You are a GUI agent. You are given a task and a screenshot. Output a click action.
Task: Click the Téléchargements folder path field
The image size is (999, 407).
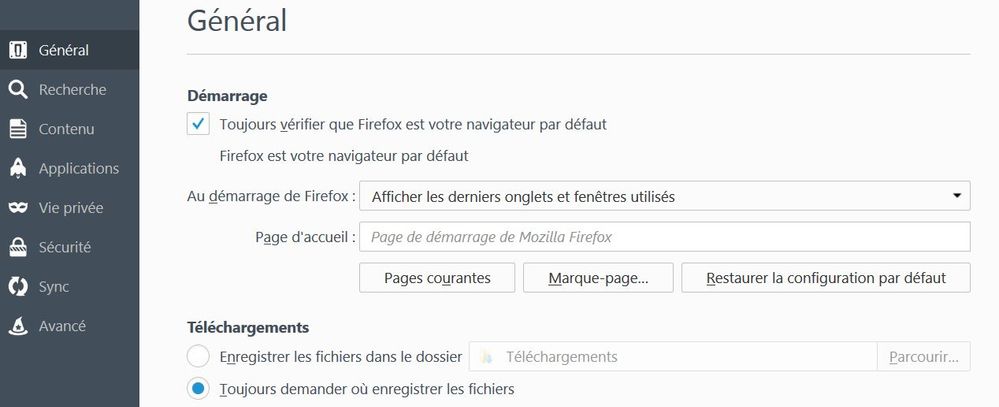click(x=672, y=356)
